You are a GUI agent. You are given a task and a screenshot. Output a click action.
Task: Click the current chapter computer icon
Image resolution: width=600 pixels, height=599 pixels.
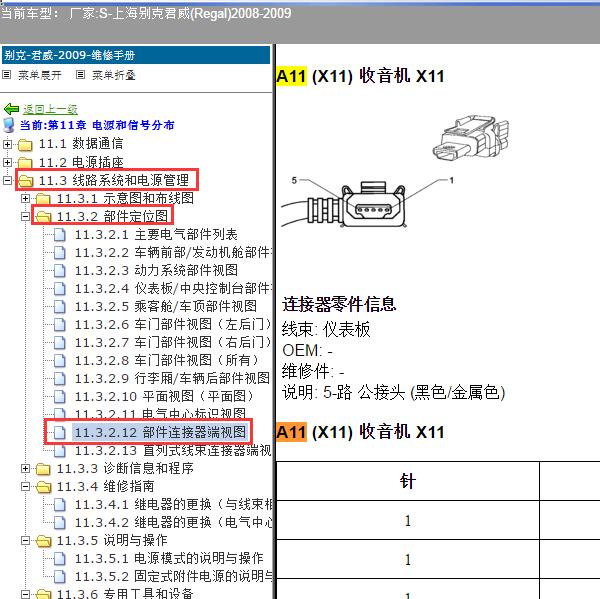click(8, 125)
